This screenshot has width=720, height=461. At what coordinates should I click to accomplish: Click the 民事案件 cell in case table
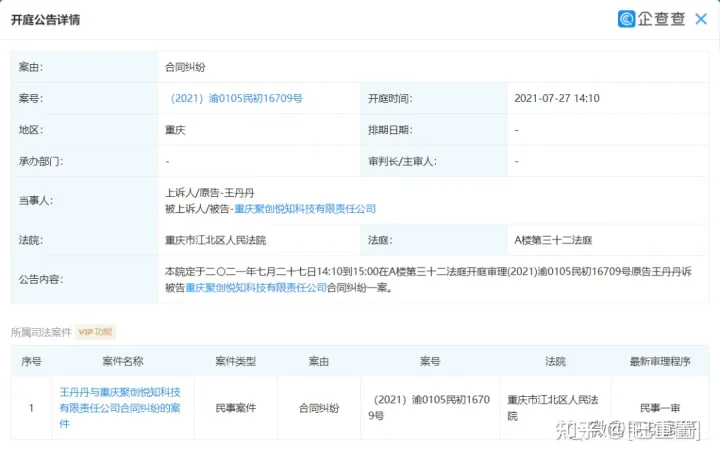tap(236, 408)
